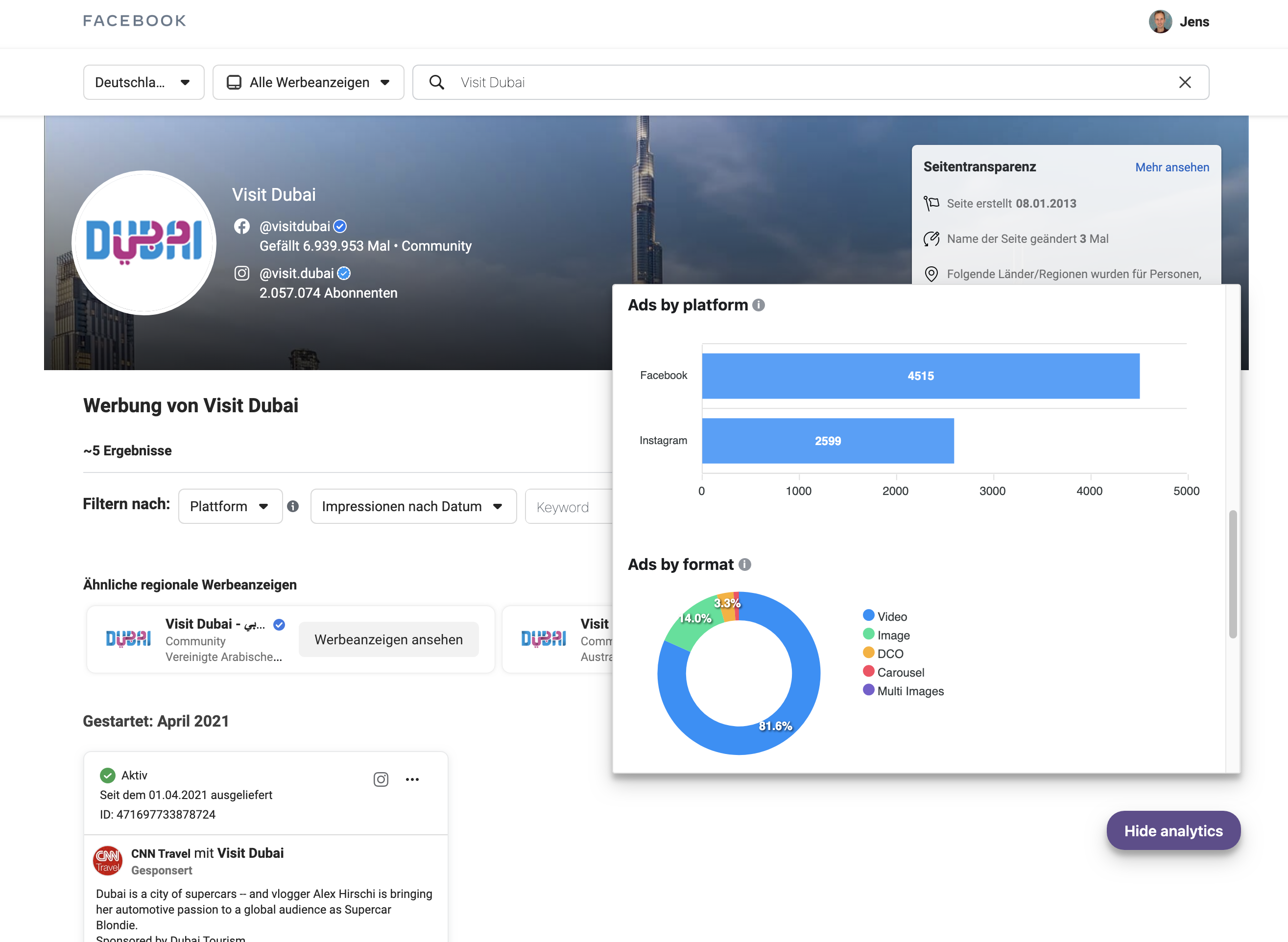Click the Facebook 4515 bar

[x=921, y=376]
